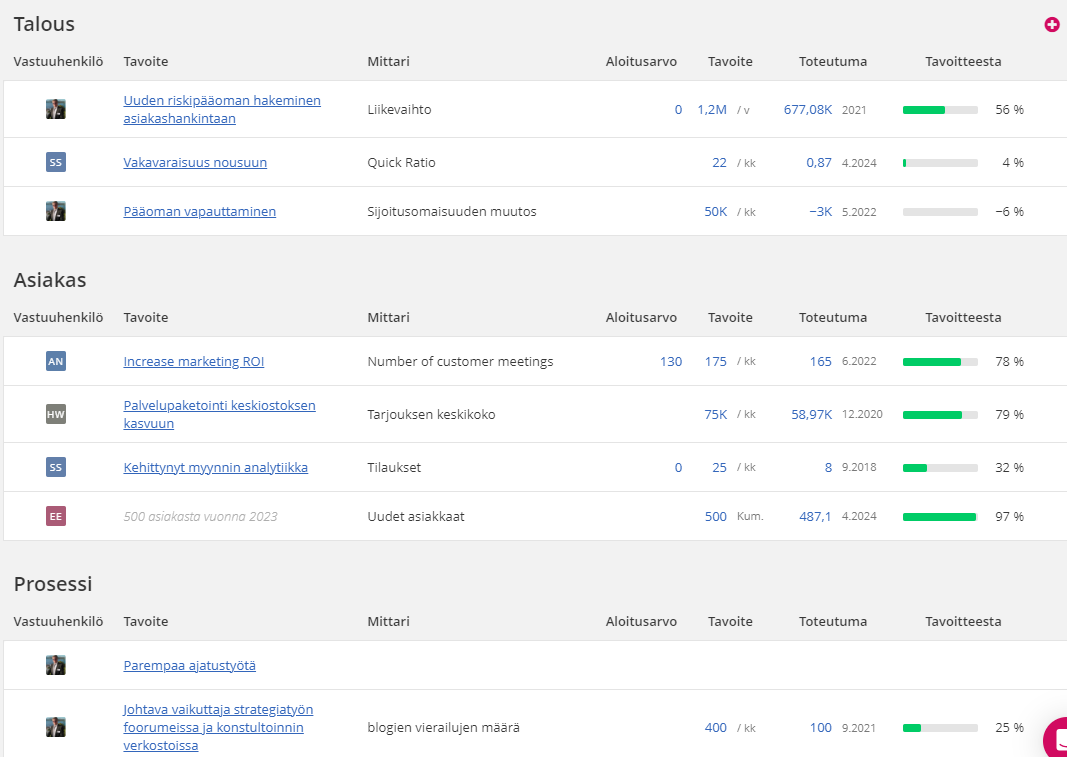Viewport: 1067px width, 757px height.
Task: Click photo avatar beside Parempaa ajatustyötä
Action: point(56,665)
